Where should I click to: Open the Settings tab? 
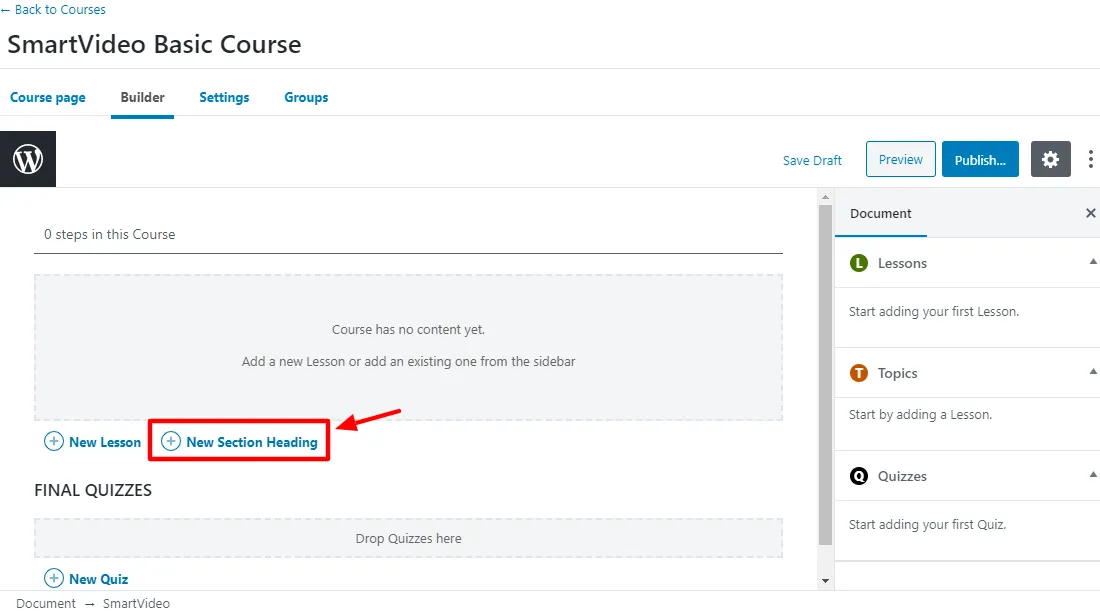coord(224,97)
